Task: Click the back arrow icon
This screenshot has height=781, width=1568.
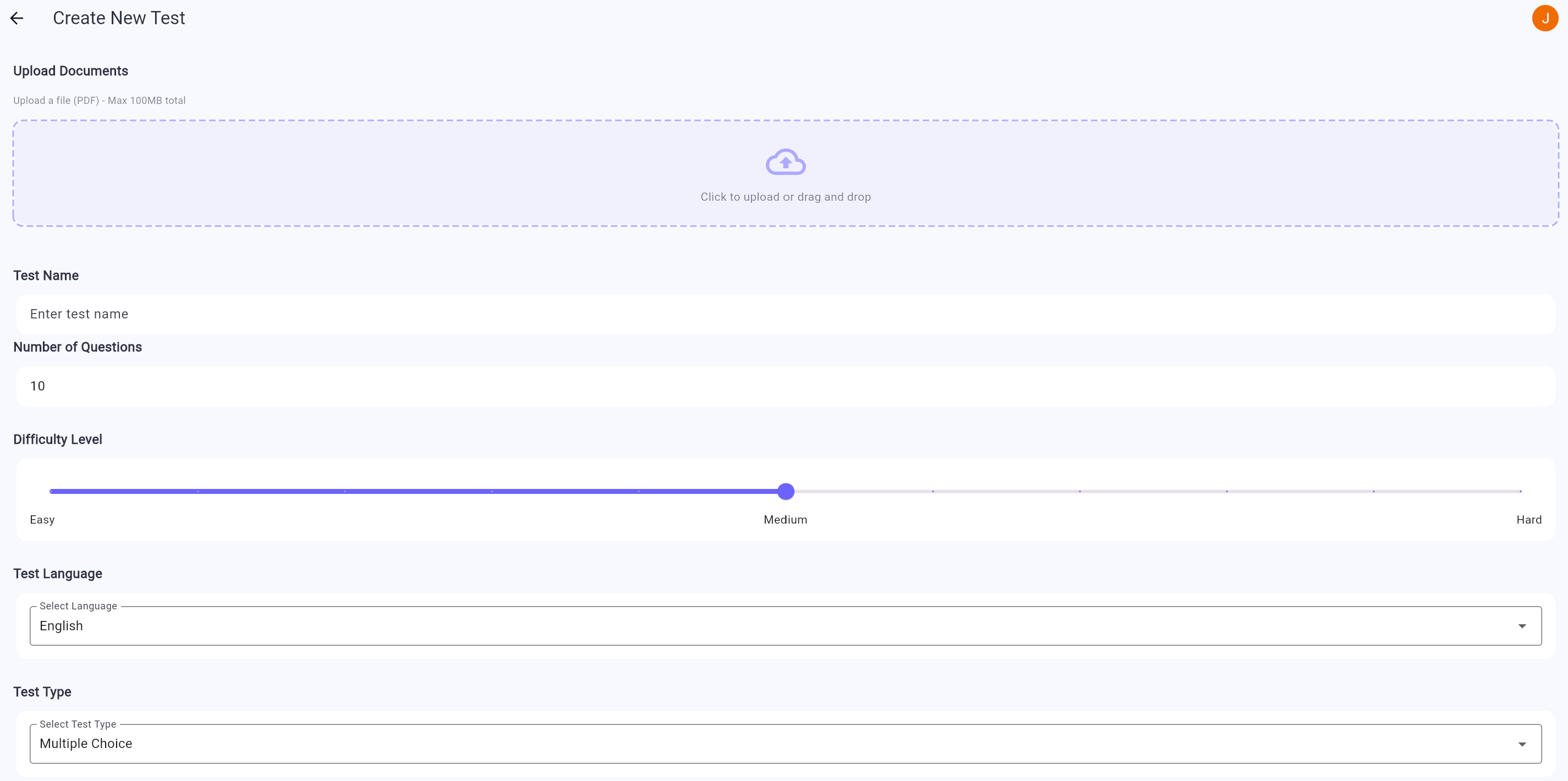Action: 17,18
